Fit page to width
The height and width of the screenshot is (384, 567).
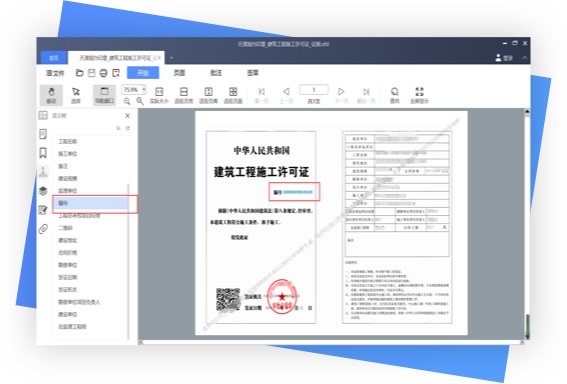point(184,95)
